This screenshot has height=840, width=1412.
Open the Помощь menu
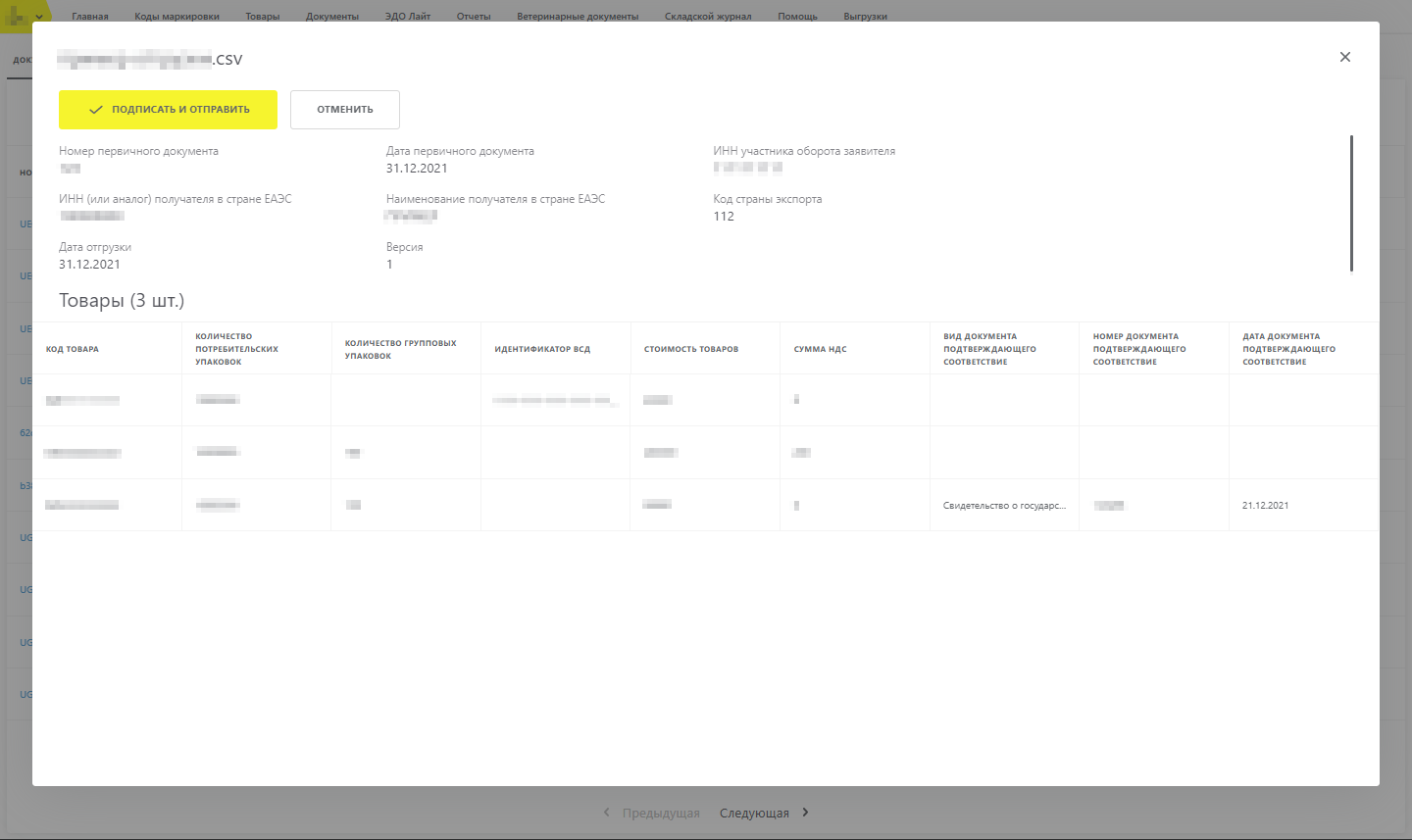point(797,17)
